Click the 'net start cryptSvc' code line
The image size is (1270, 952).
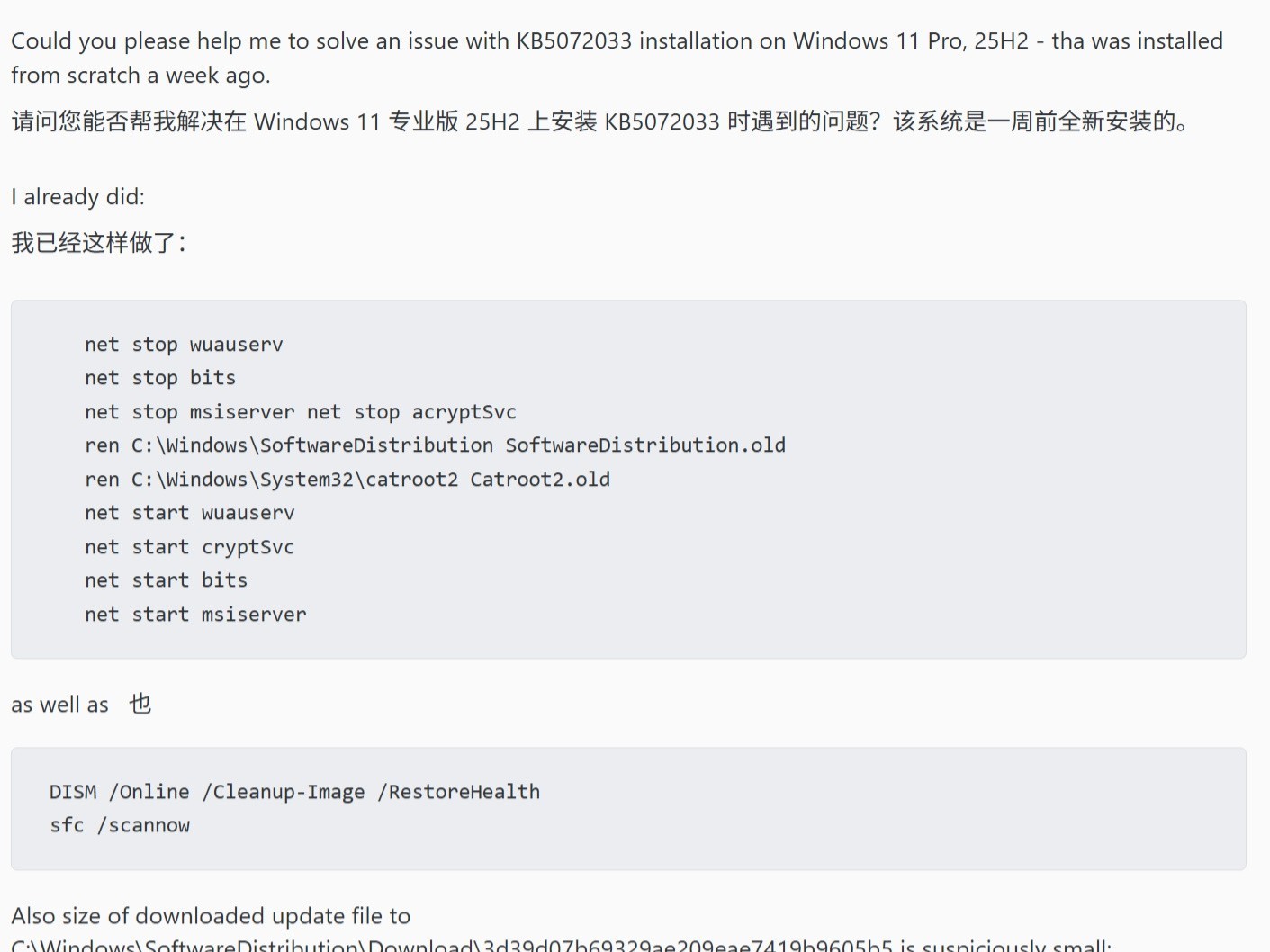click(189, 547)
